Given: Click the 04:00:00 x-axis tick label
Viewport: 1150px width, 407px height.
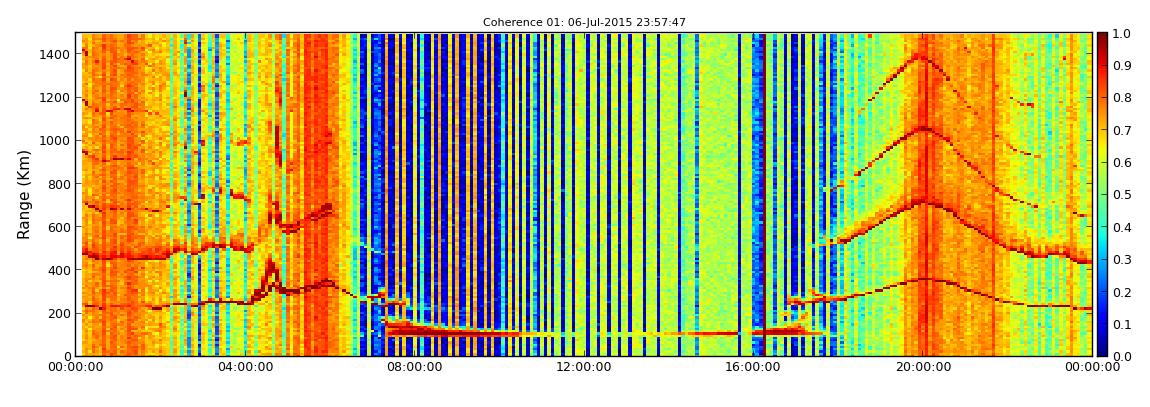Looking at the screenshot, I should pyautogui.click(x=243, y=367).
